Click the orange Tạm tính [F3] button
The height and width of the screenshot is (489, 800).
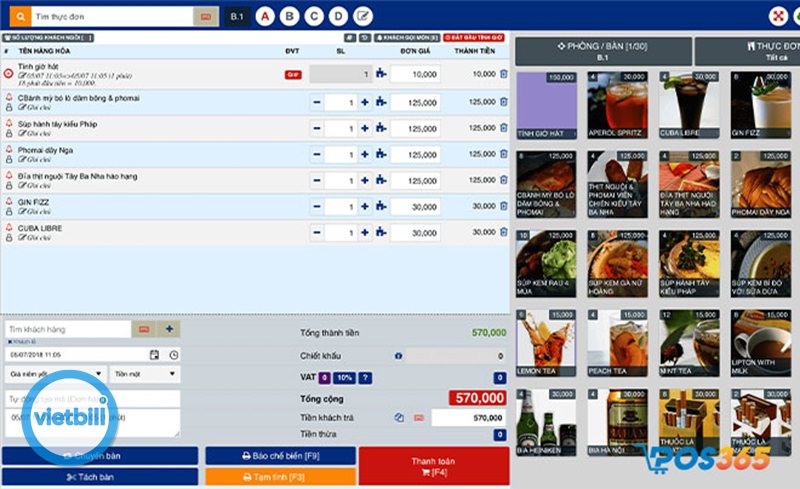point(280,478)
